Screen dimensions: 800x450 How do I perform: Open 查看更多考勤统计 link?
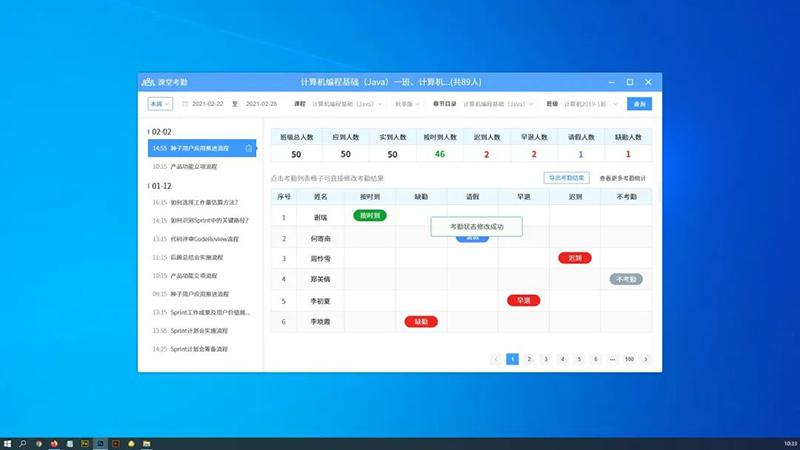pyautogui.click(x=624, y=178)
